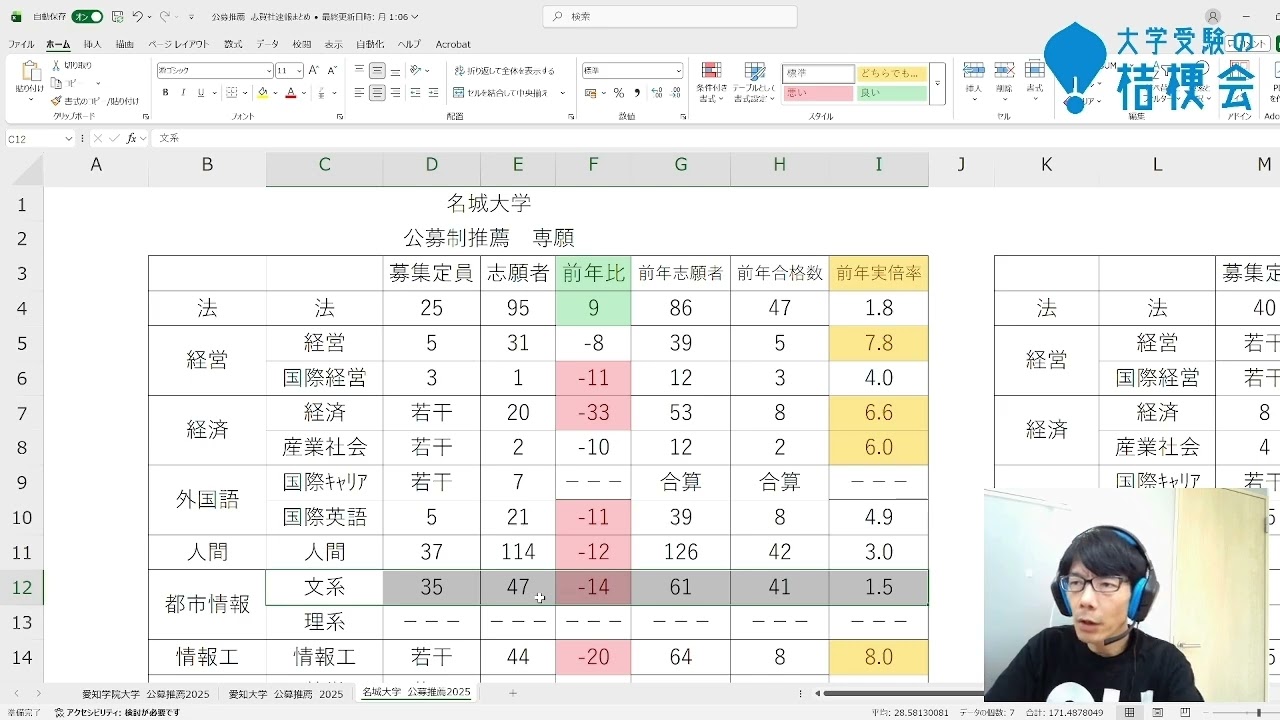Click the fx insert function icon
1280x720 pixels.
131,138
